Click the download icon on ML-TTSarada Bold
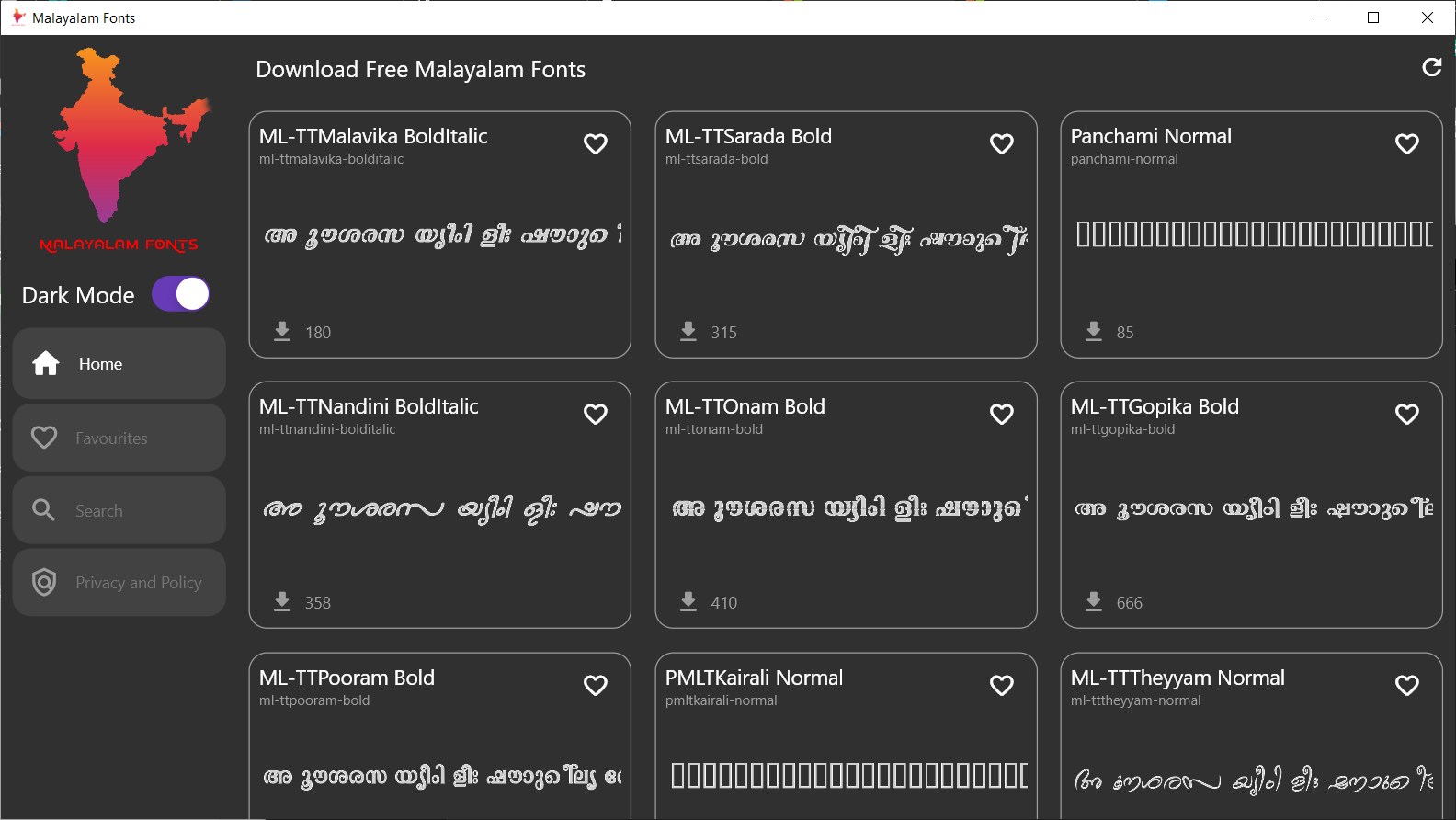Viewport: 1456px width, 820px height. click(688, 332)
